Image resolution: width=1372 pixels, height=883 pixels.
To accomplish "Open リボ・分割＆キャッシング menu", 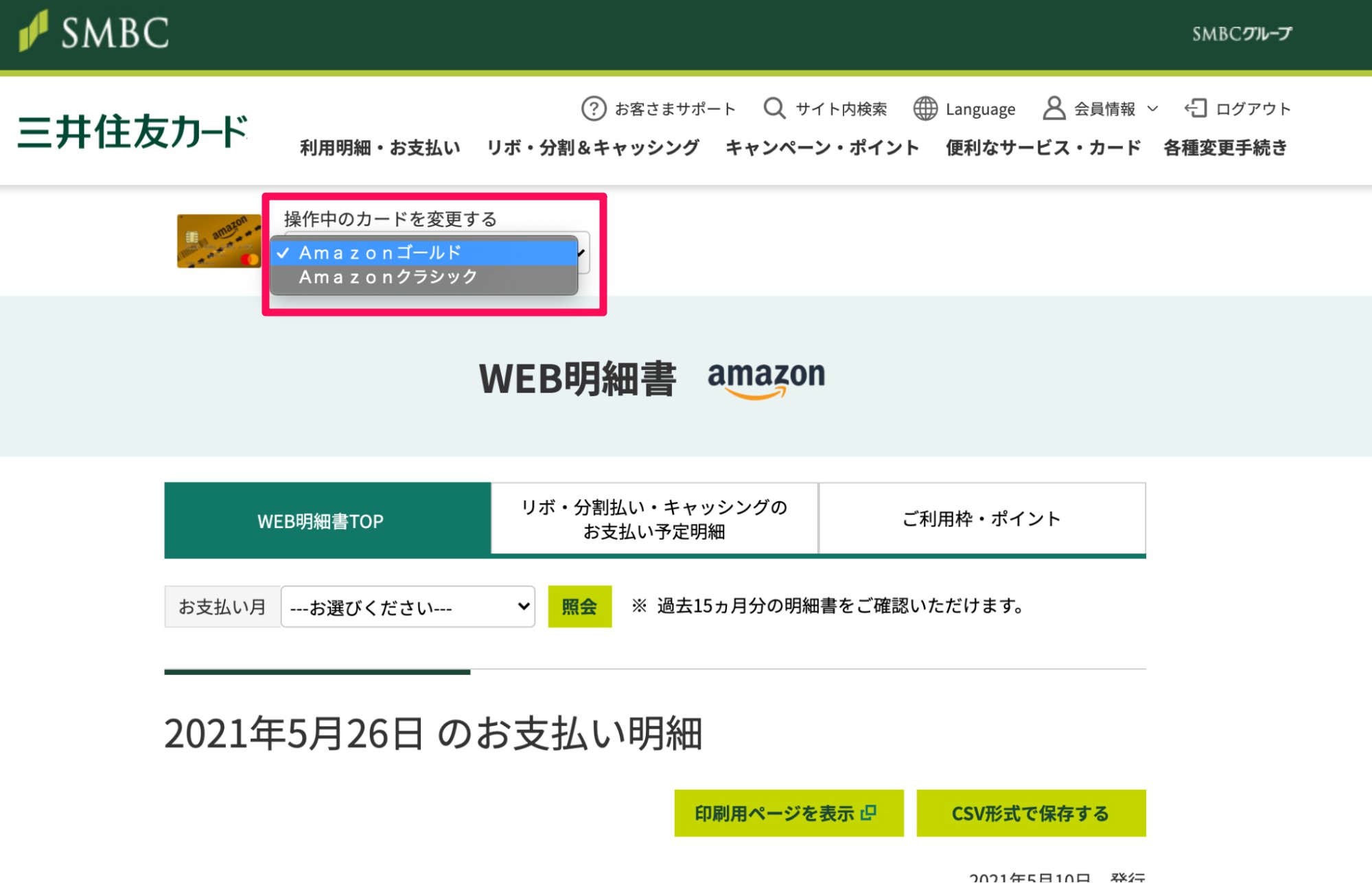I will pos(593,148).
